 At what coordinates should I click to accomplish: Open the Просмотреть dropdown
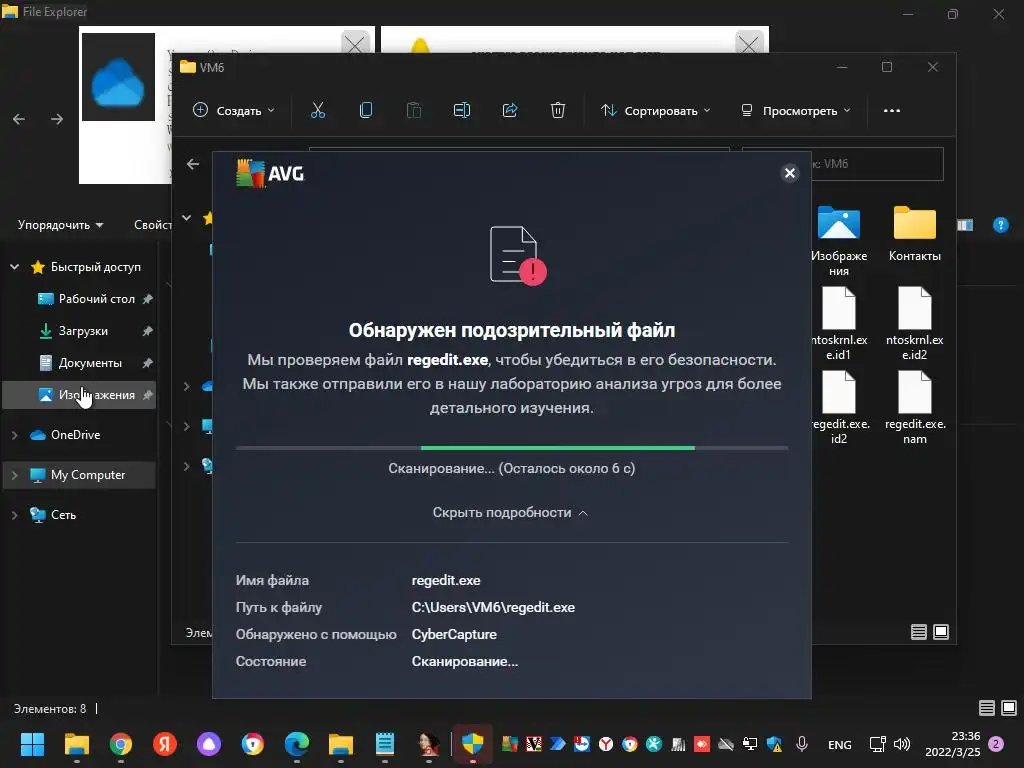pyautogui.click(x=795, y=110)
